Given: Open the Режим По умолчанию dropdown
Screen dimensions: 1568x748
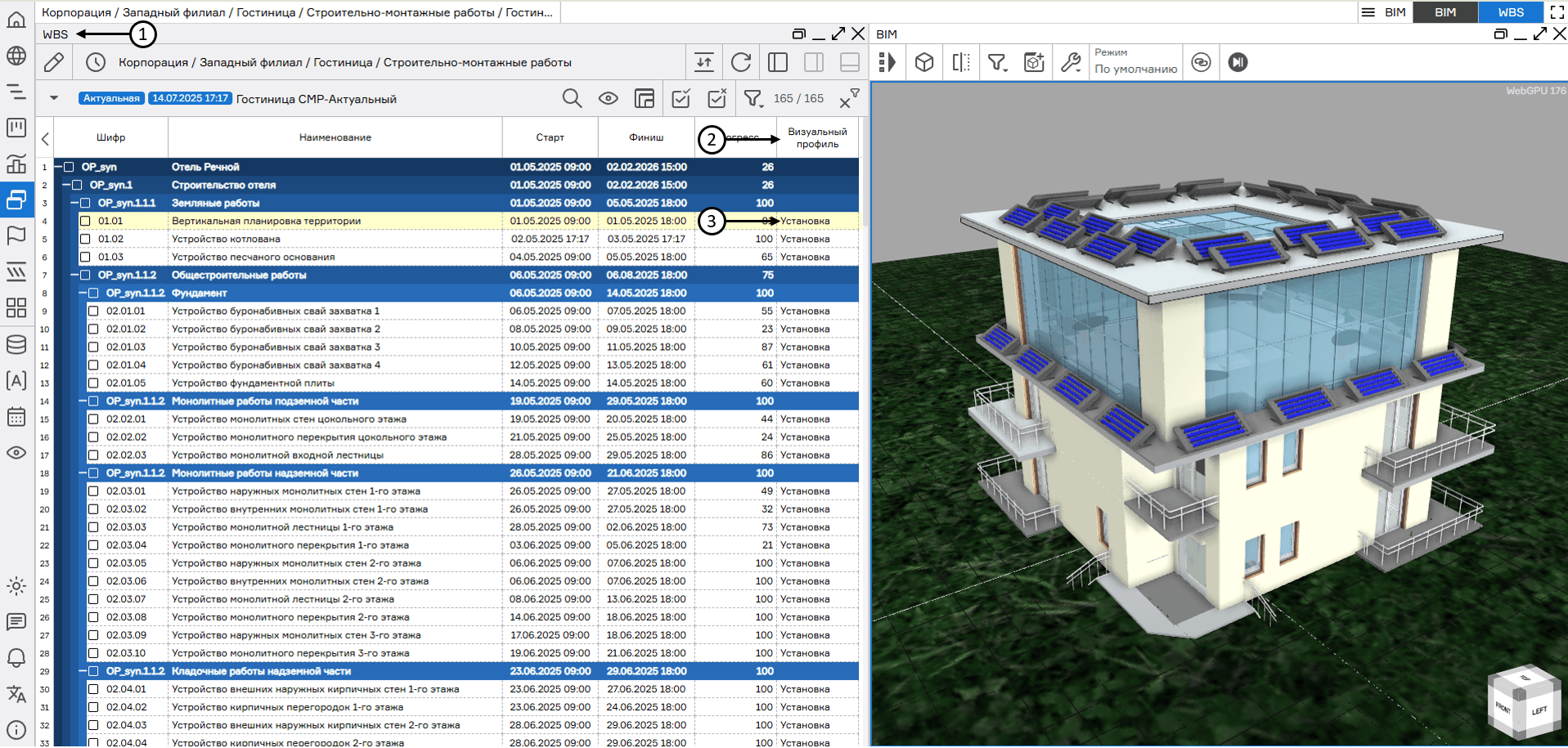Looking at the screenshot, I should (1135, 62).
